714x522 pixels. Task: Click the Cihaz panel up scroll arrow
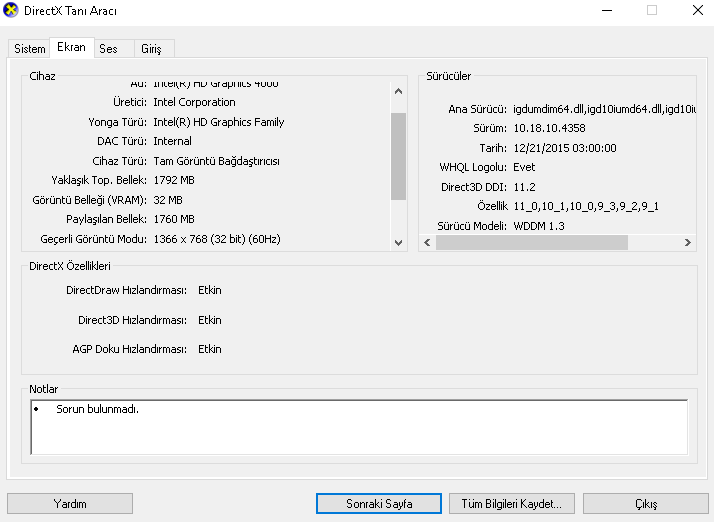pyautogui.click(x=398, y=92)
